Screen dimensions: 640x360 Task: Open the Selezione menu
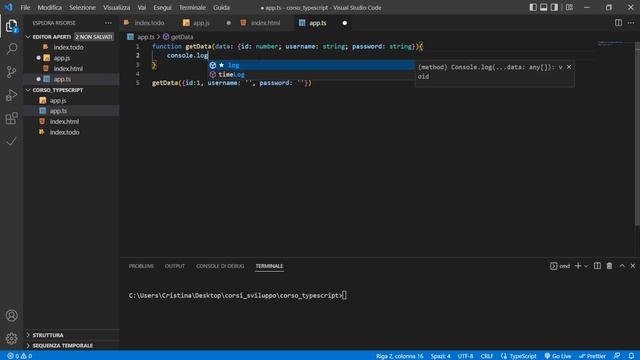coord(82,7)
